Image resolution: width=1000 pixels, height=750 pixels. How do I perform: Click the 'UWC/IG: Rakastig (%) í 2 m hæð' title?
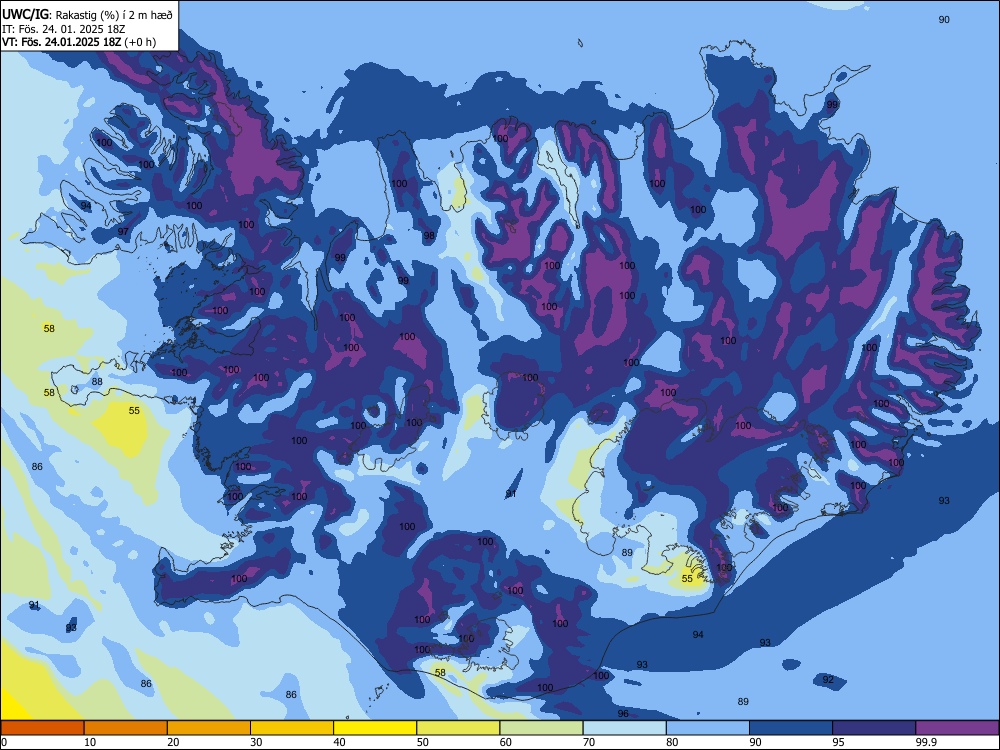pos(87,15)
